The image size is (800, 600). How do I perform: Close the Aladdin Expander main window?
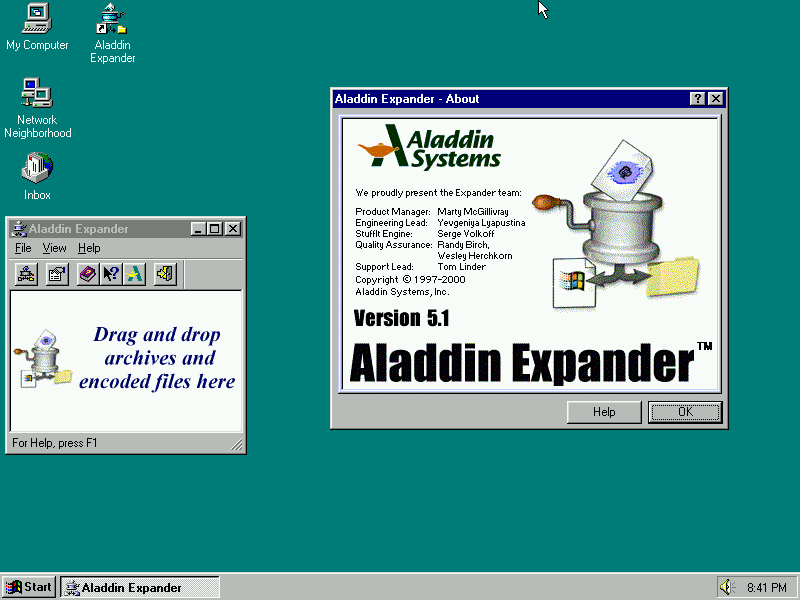(233, 229)
